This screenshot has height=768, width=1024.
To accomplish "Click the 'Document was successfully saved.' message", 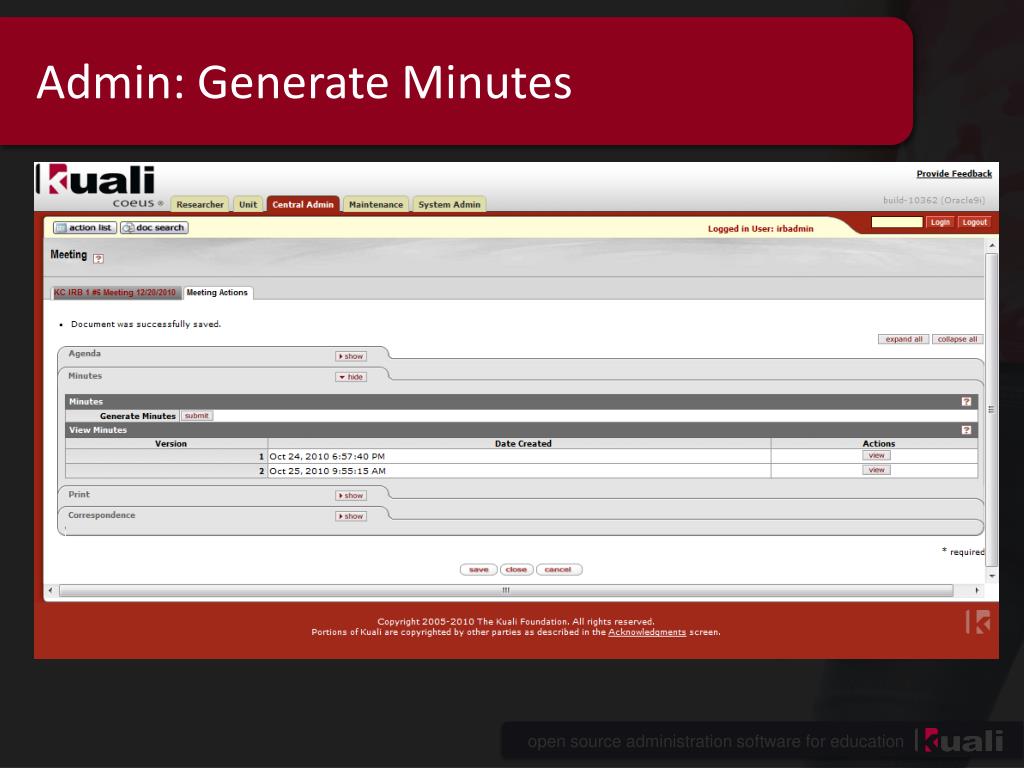I will [146, 324].
